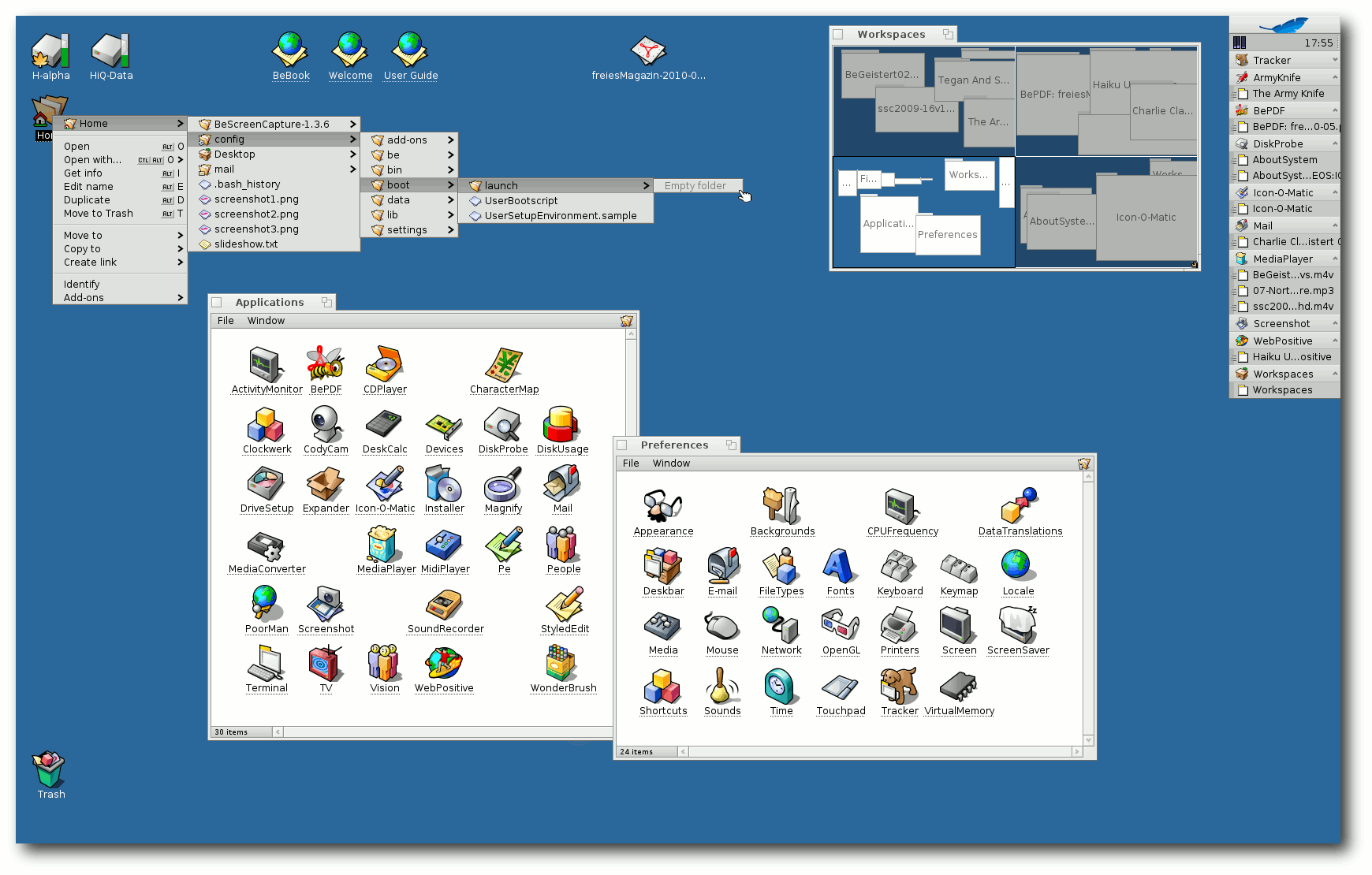The image size is (1372, 875).
Task: Open the H-alpha disk volume icon
Action: pos(50,52)
